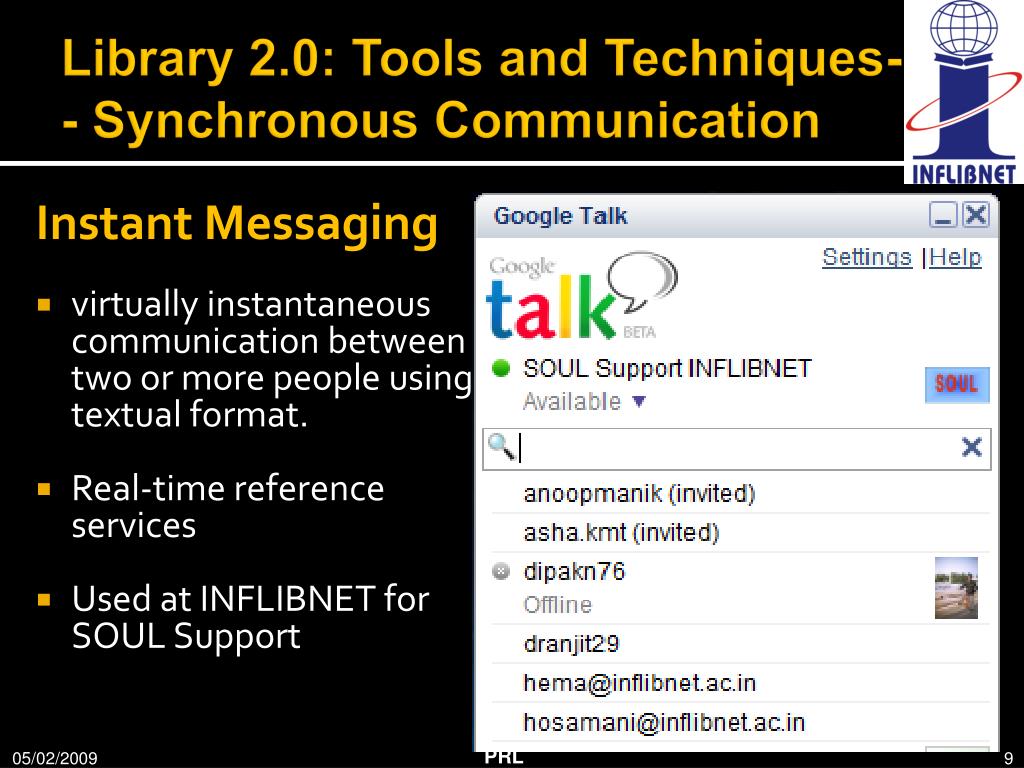Image resolution: width=1024 pixels, height=768 pixels.
Task: Click the virtually instantaneous communication bullet
Action: pos(271,359)
